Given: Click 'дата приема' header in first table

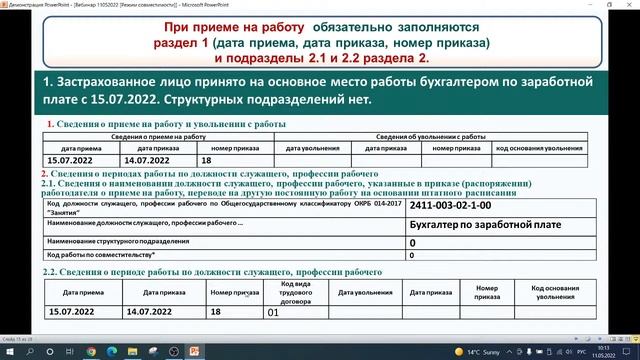Looking at the screenshot, I should (x=81, y=148).
